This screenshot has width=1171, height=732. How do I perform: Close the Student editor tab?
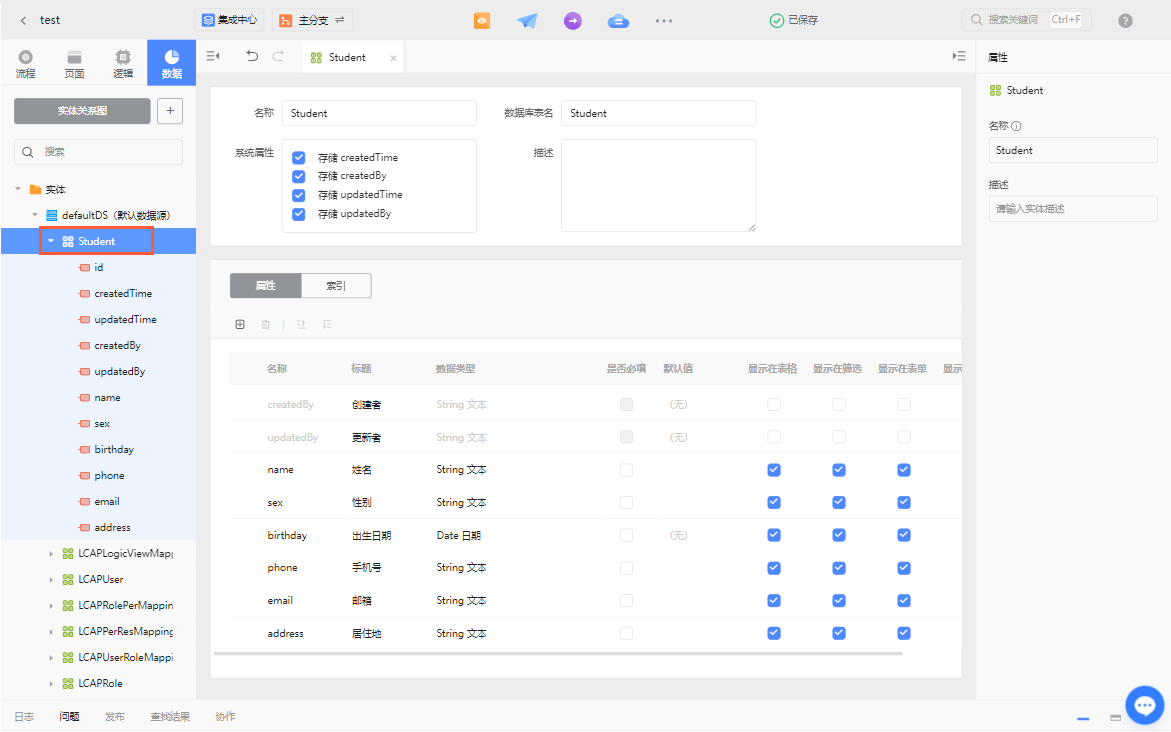(394, 58)
